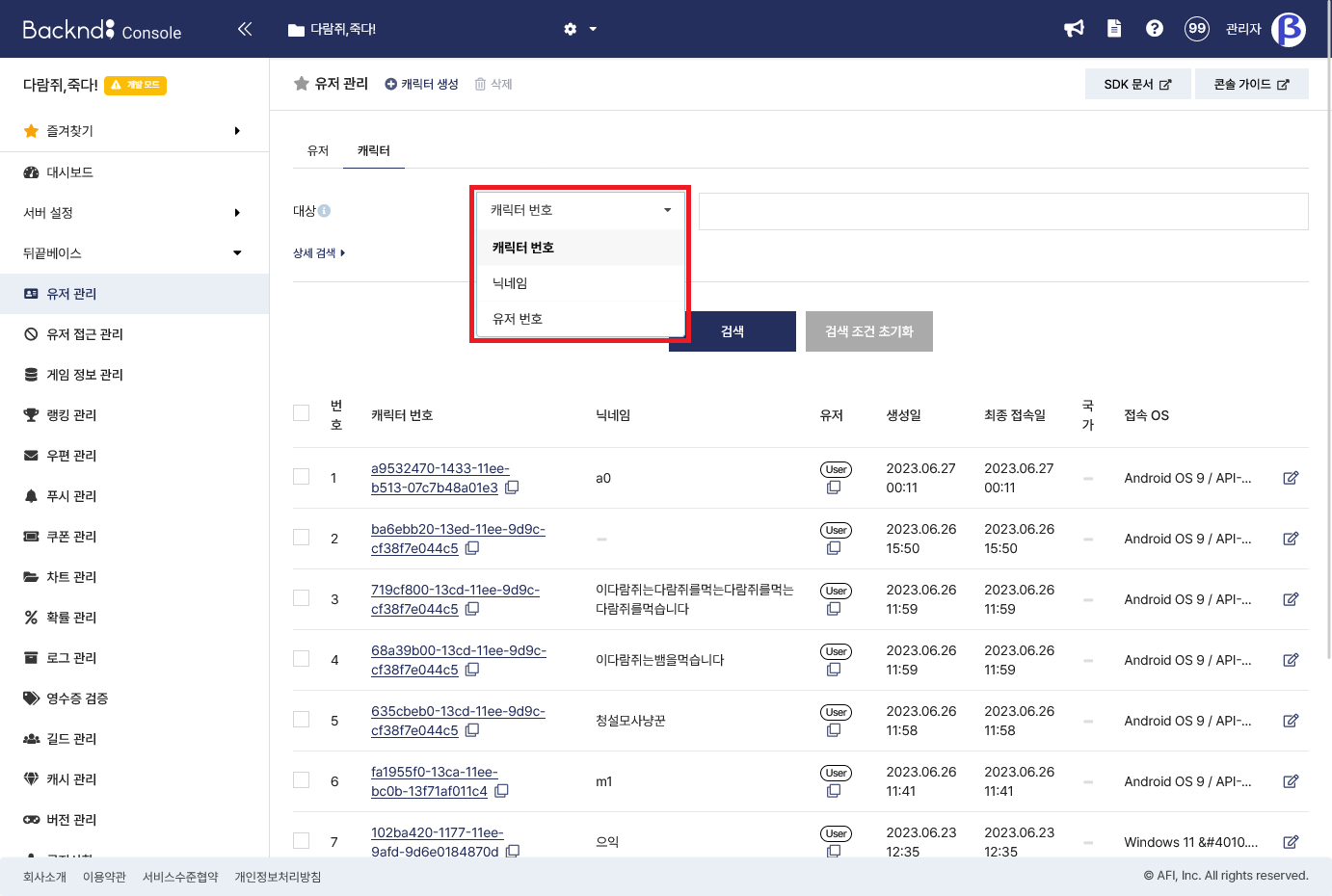Check the row 5 checkbox
This screenshot has width=1332, height=896.
302,720
